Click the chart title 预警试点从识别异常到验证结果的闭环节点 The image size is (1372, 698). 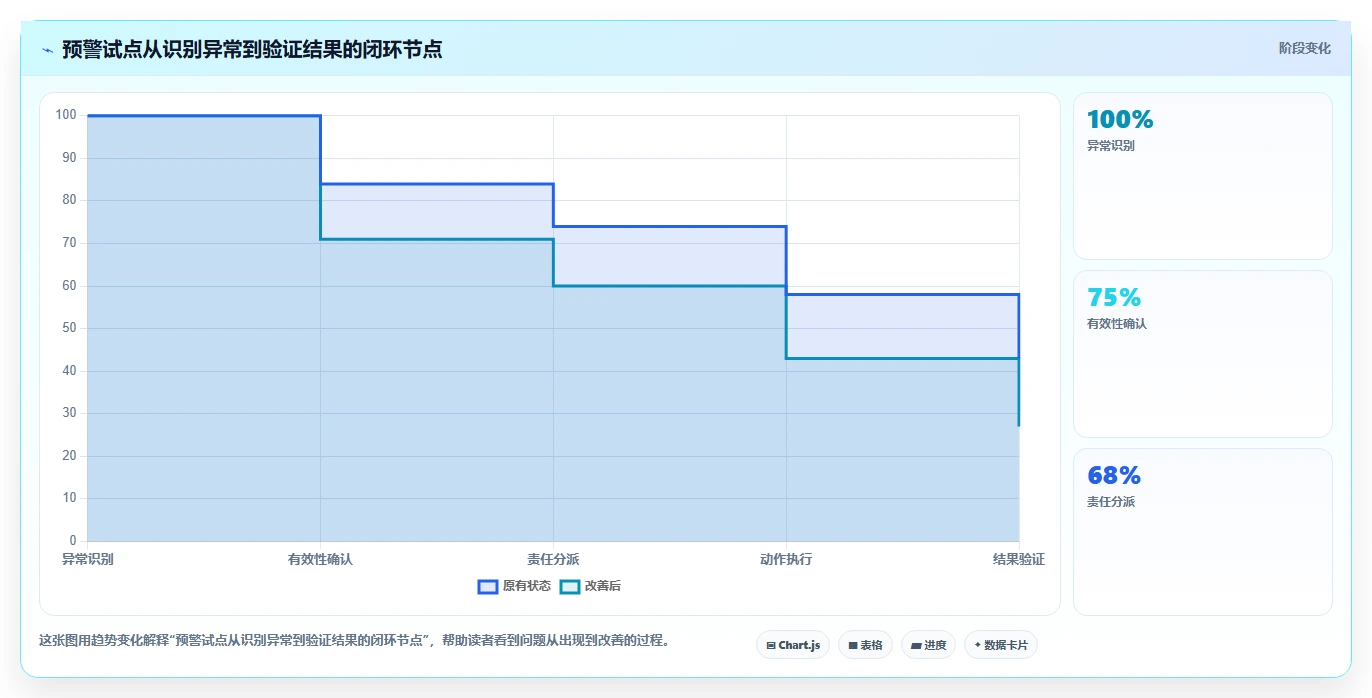coord(252,49)
